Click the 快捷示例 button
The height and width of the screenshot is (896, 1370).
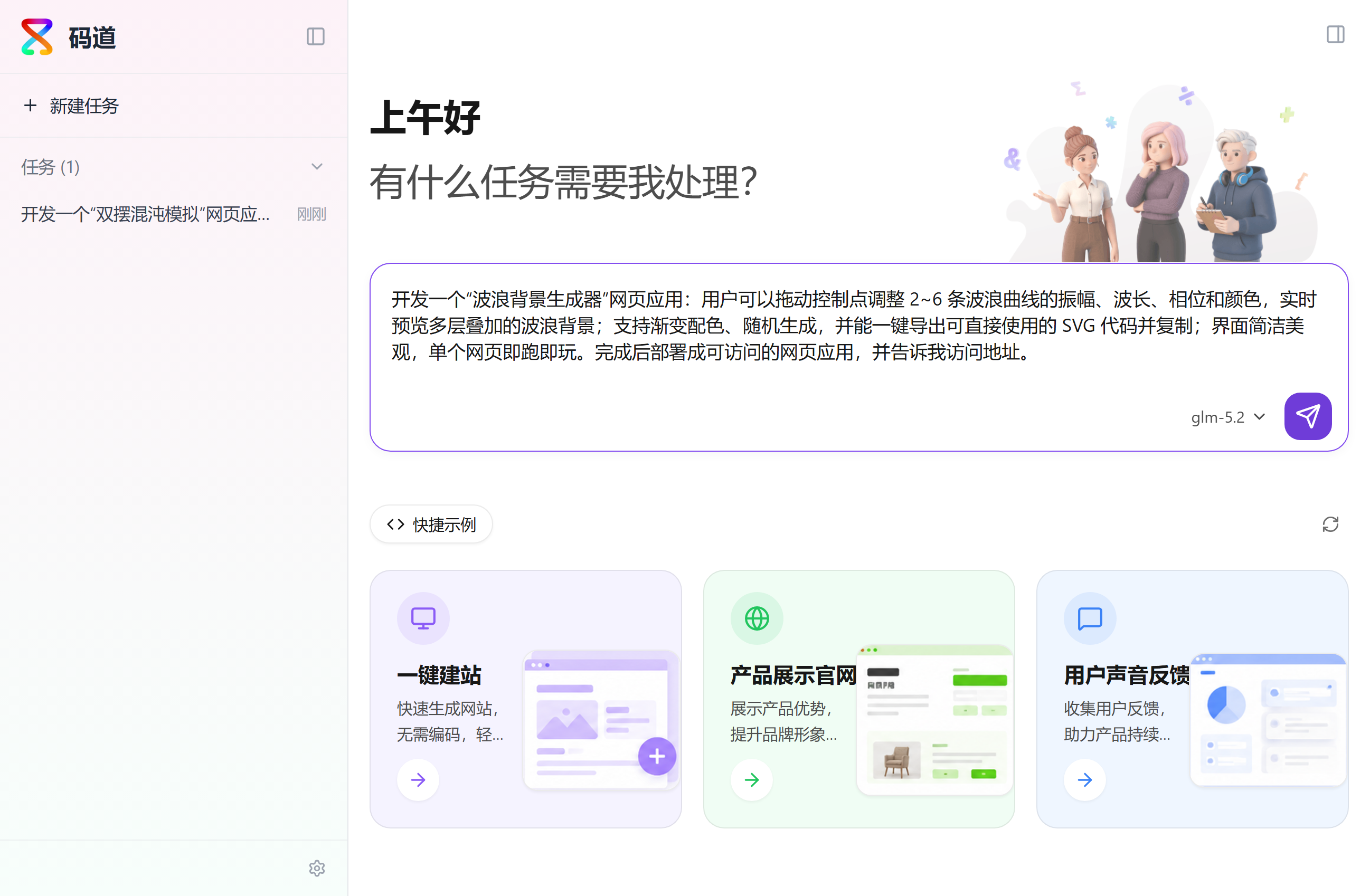(x=431, y=524)
